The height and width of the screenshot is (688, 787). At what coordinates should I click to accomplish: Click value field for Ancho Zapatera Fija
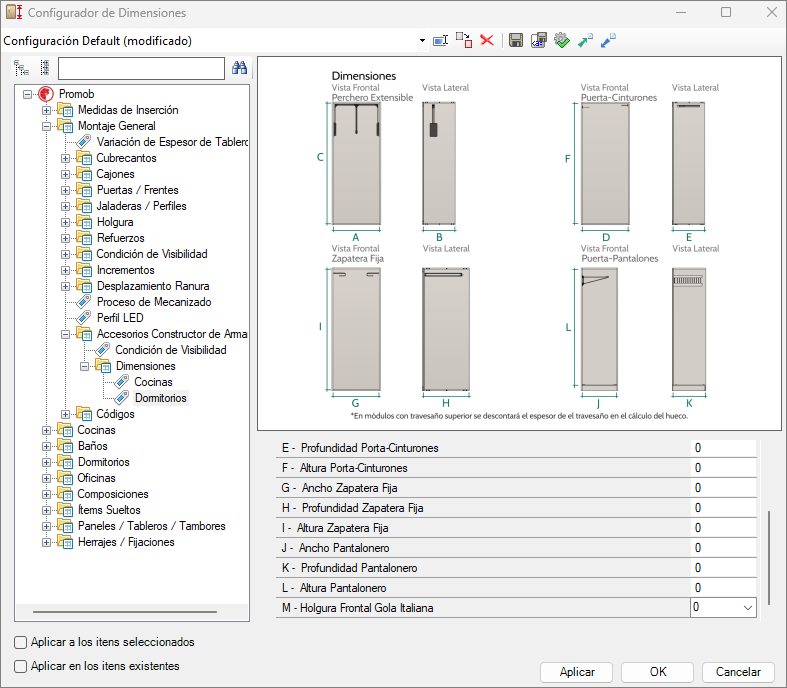click(723, 488)
